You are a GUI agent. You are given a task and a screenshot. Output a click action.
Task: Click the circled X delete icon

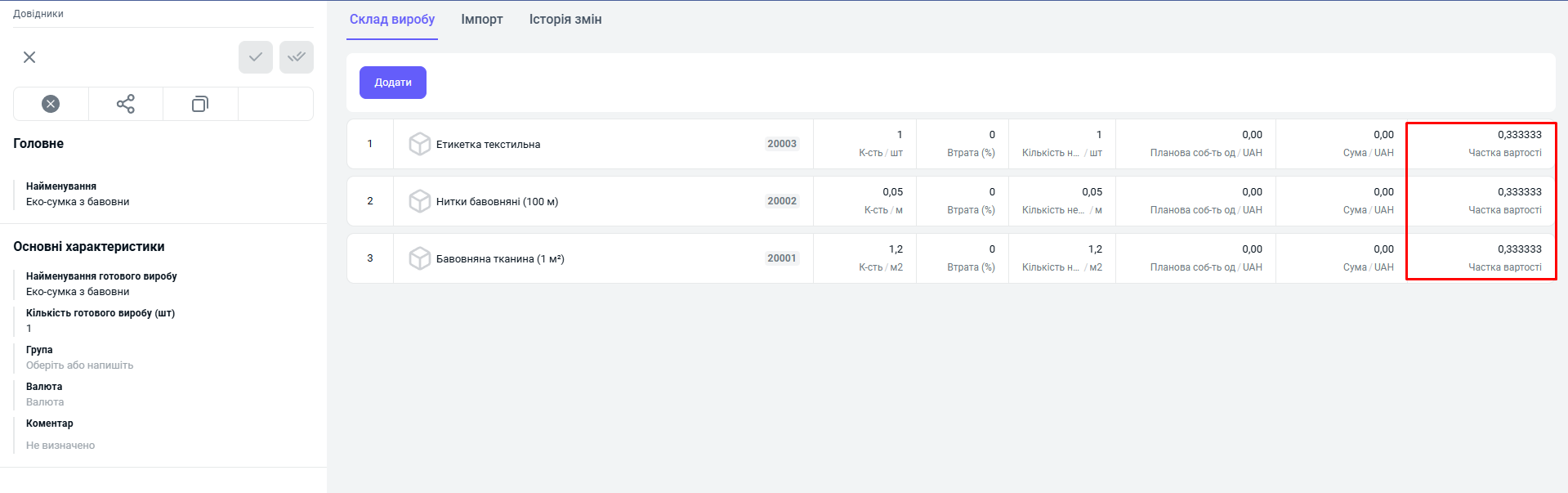tap(51, 104)
